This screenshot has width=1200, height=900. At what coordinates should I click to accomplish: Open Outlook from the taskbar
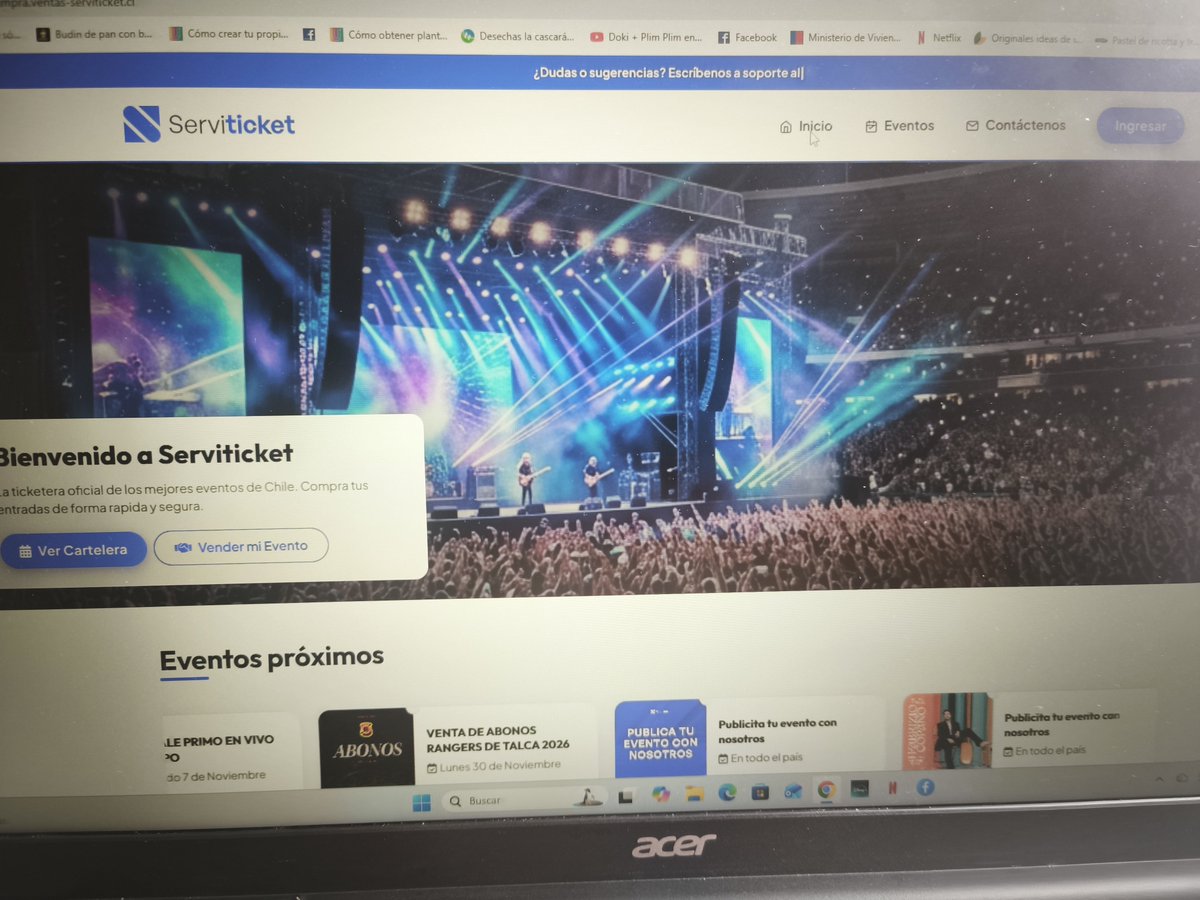tap(793, 792)
